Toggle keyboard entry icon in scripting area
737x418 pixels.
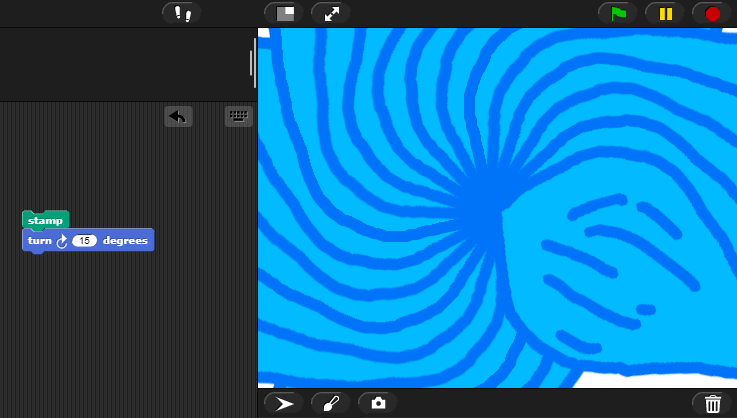click(x=239, y=117)
